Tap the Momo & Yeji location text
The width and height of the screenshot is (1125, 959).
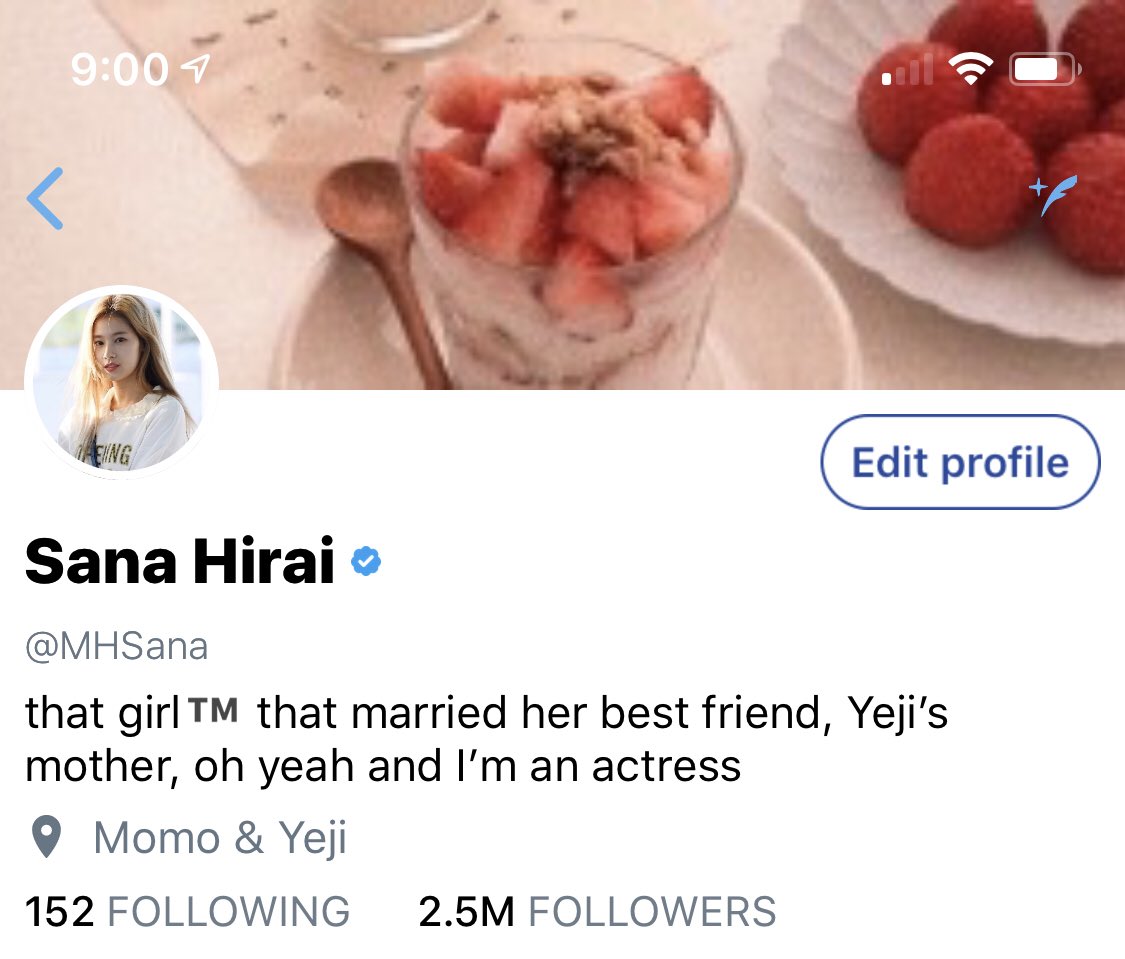(220, 838)
